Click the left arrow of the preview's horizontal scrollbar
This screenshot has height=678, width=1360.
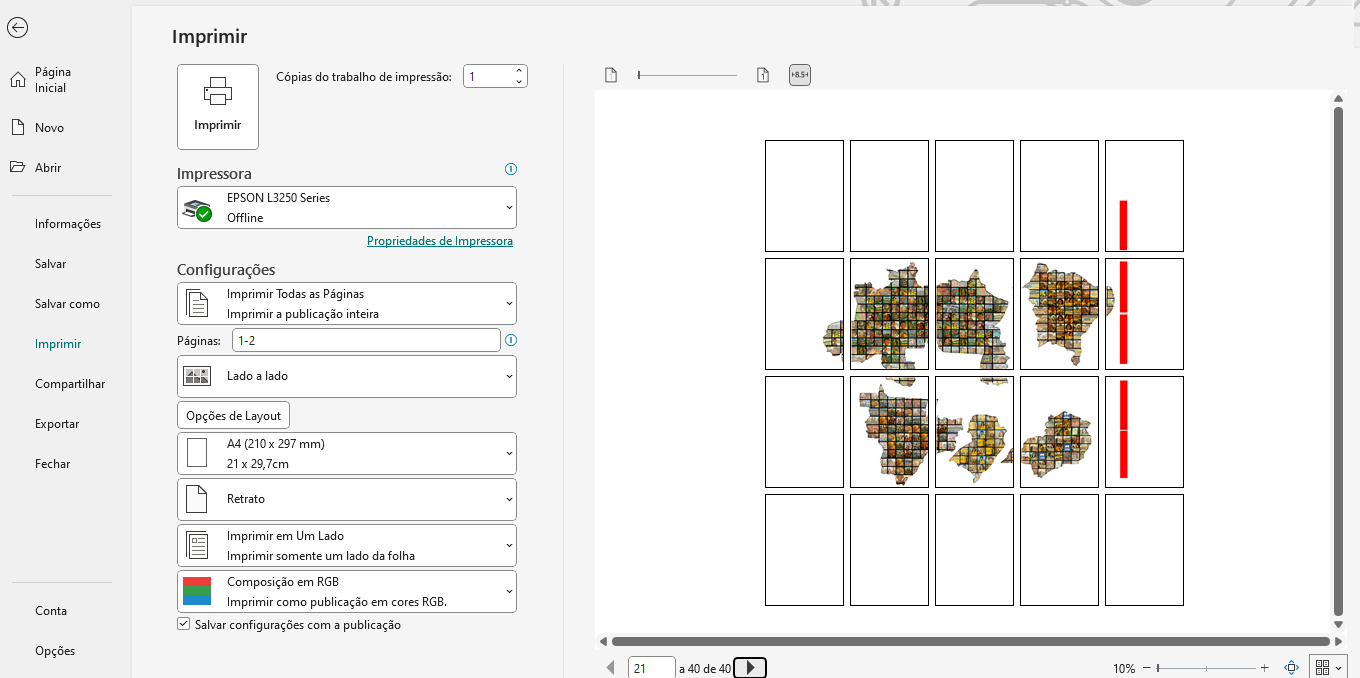602,641
